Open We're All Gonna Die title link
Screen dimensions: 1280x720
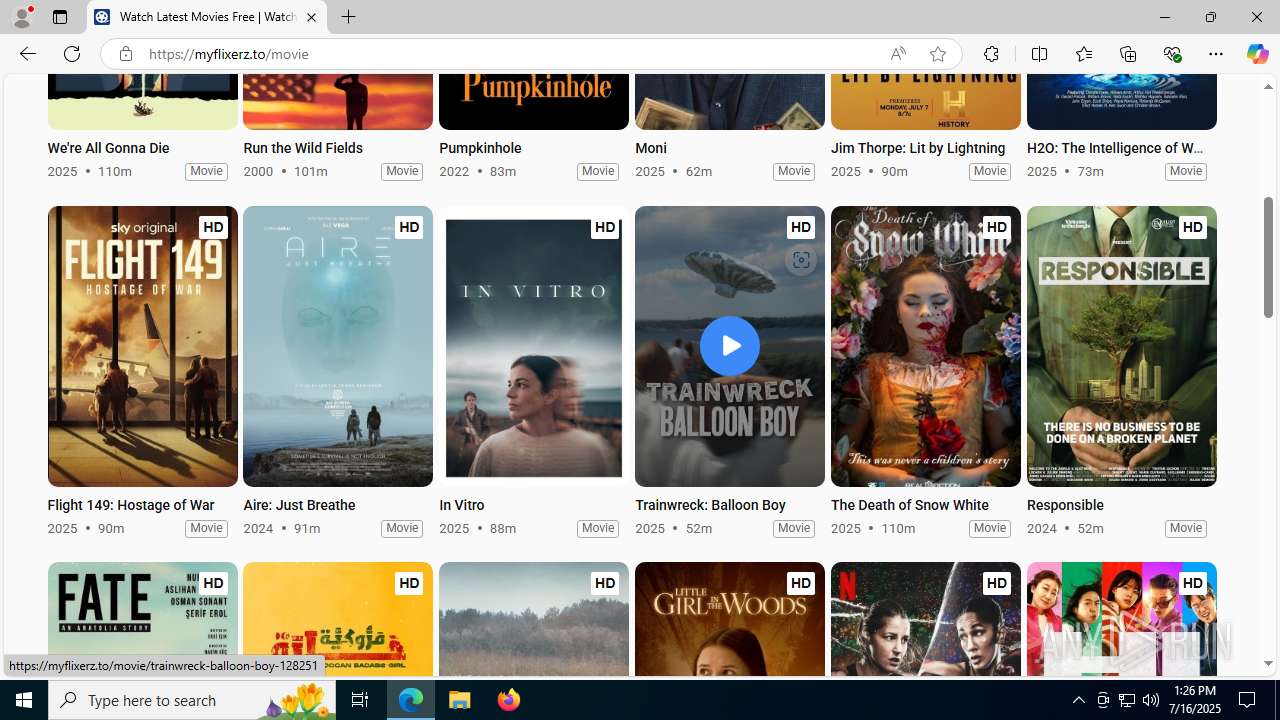(108, 148)
